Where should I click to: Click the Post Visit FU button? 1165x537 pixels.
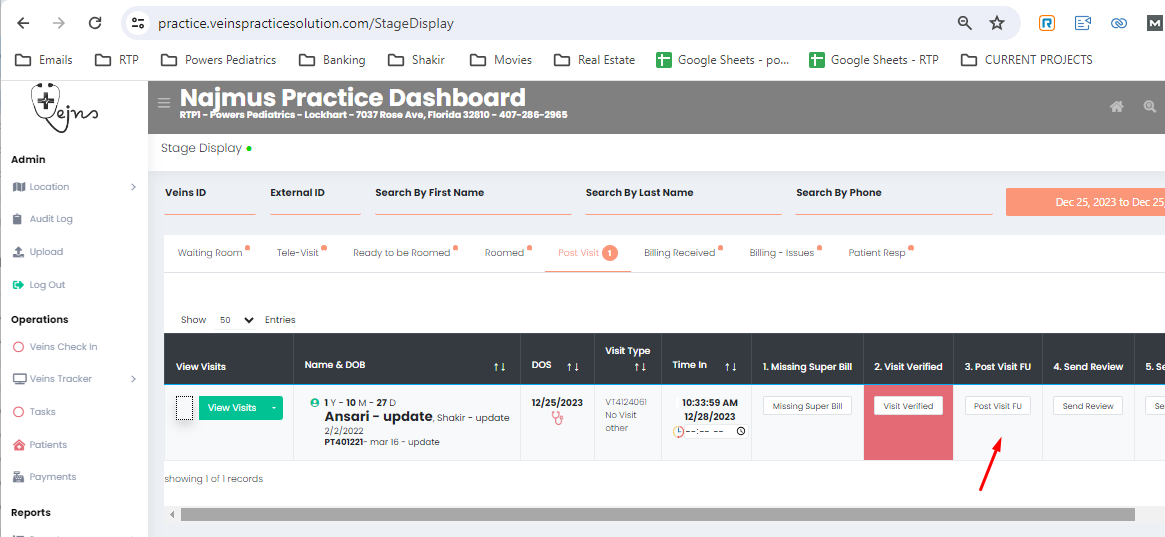click(997, 406)
